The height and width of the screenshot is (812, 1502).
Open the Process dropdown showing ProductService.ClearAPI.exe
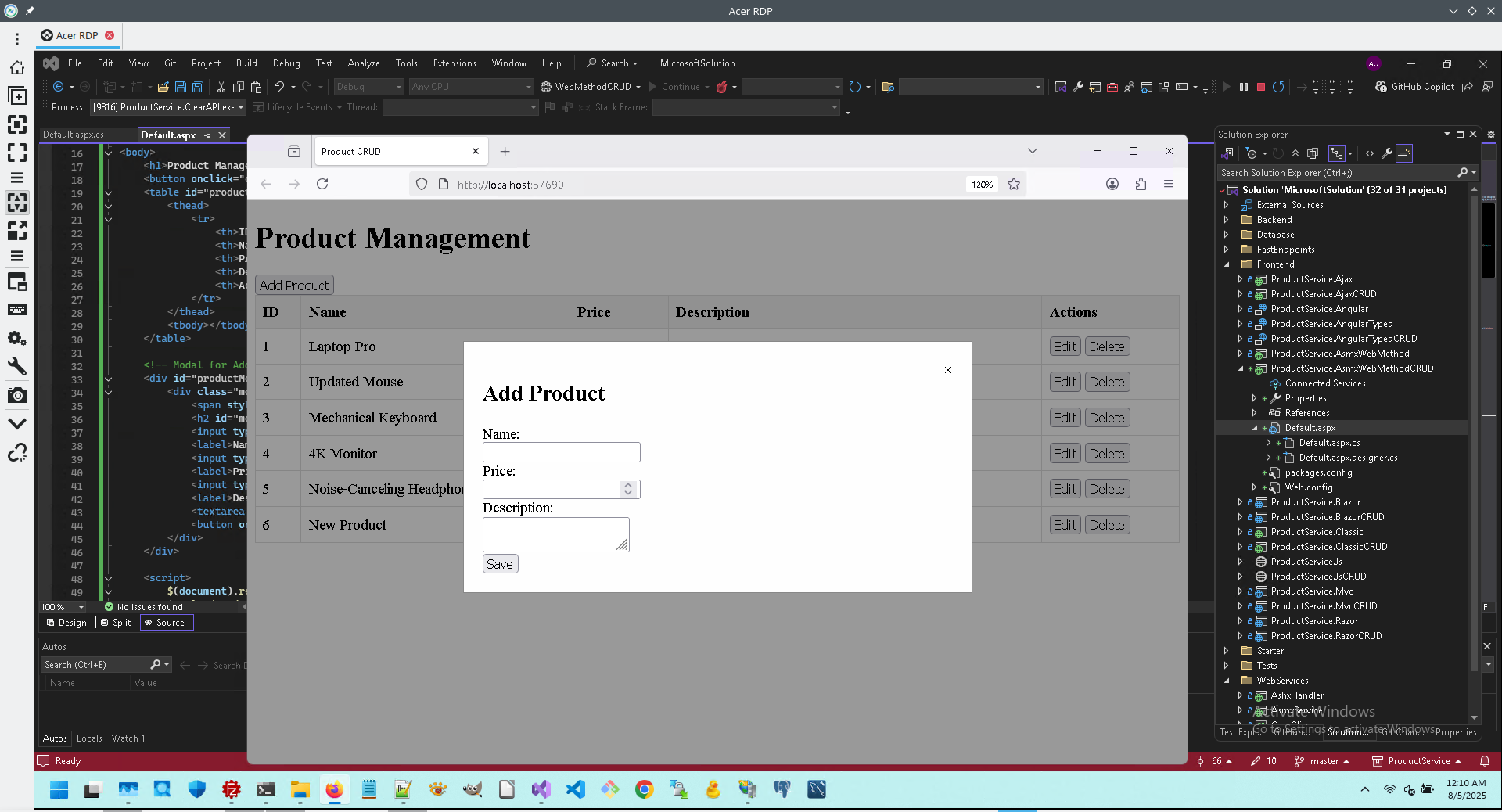point(168,107)
